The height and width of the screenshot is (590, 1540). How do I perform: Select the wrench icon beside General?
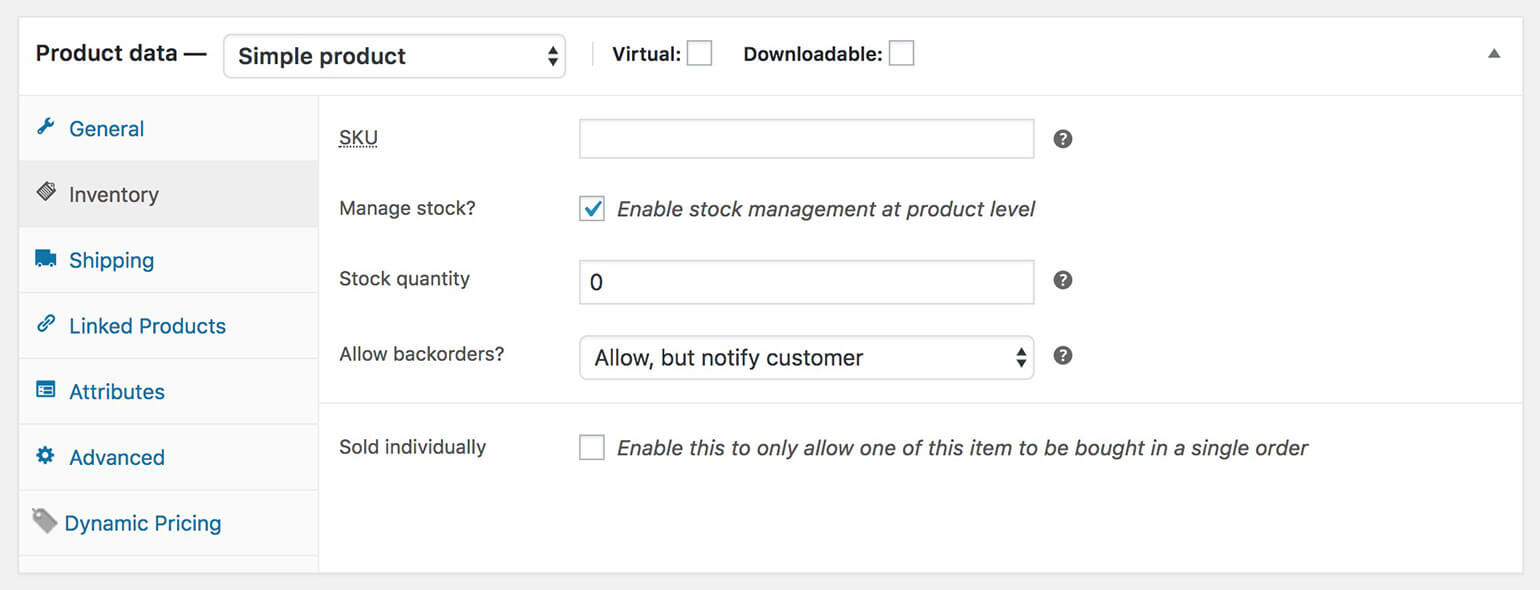(46, 128)
